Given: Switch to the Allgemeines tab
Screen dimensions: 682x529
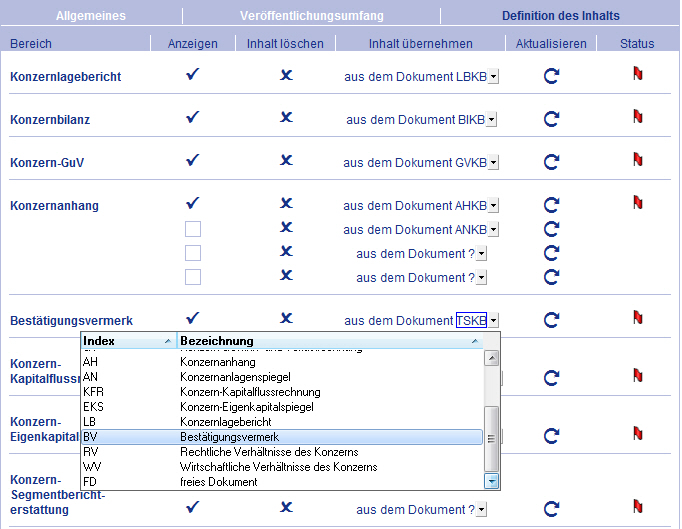Looking at the screenshot, I should pyautogui.click(x=91, y=16).
